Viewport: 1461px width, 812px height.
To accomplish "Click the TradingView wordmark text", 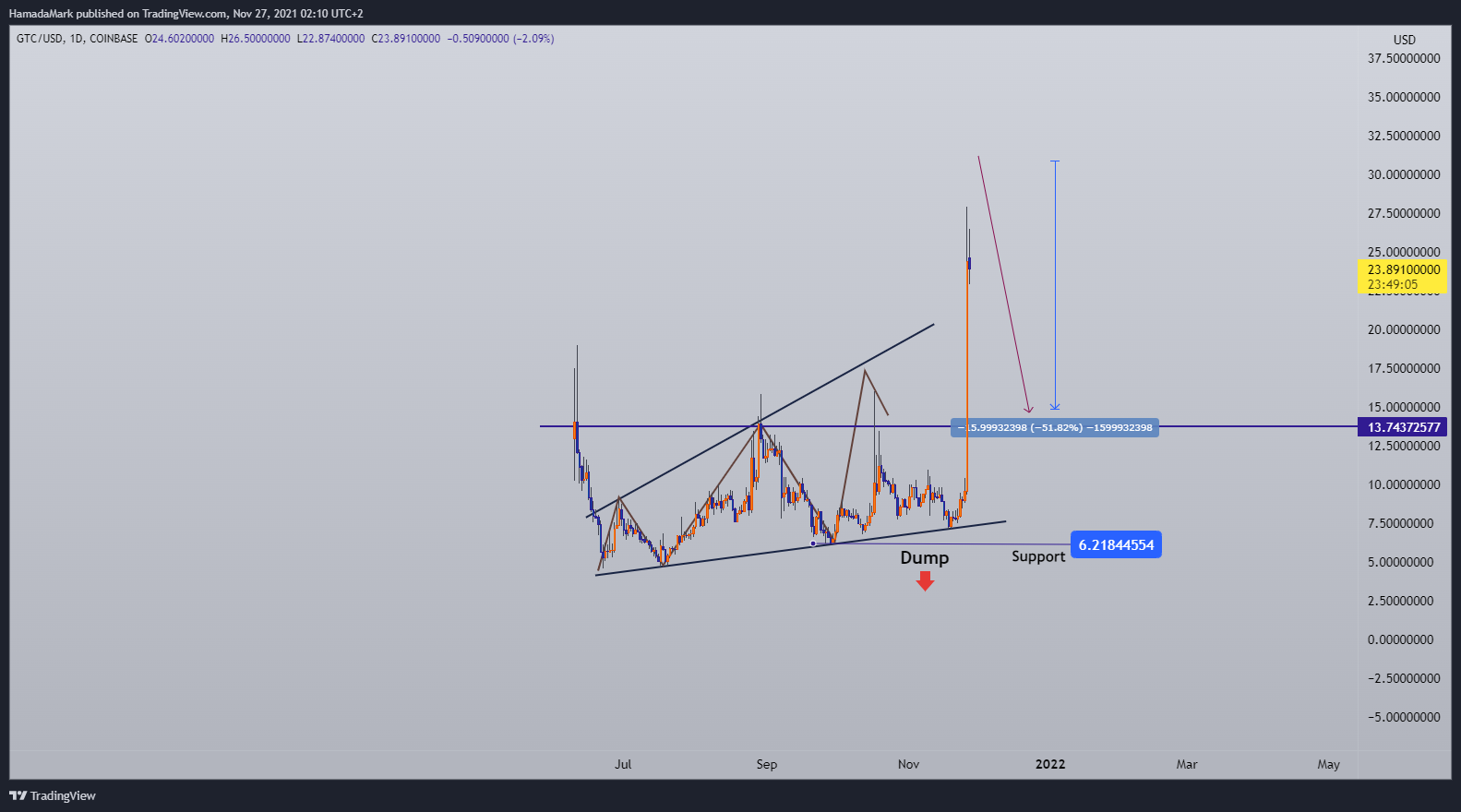I will coord(63,795).
